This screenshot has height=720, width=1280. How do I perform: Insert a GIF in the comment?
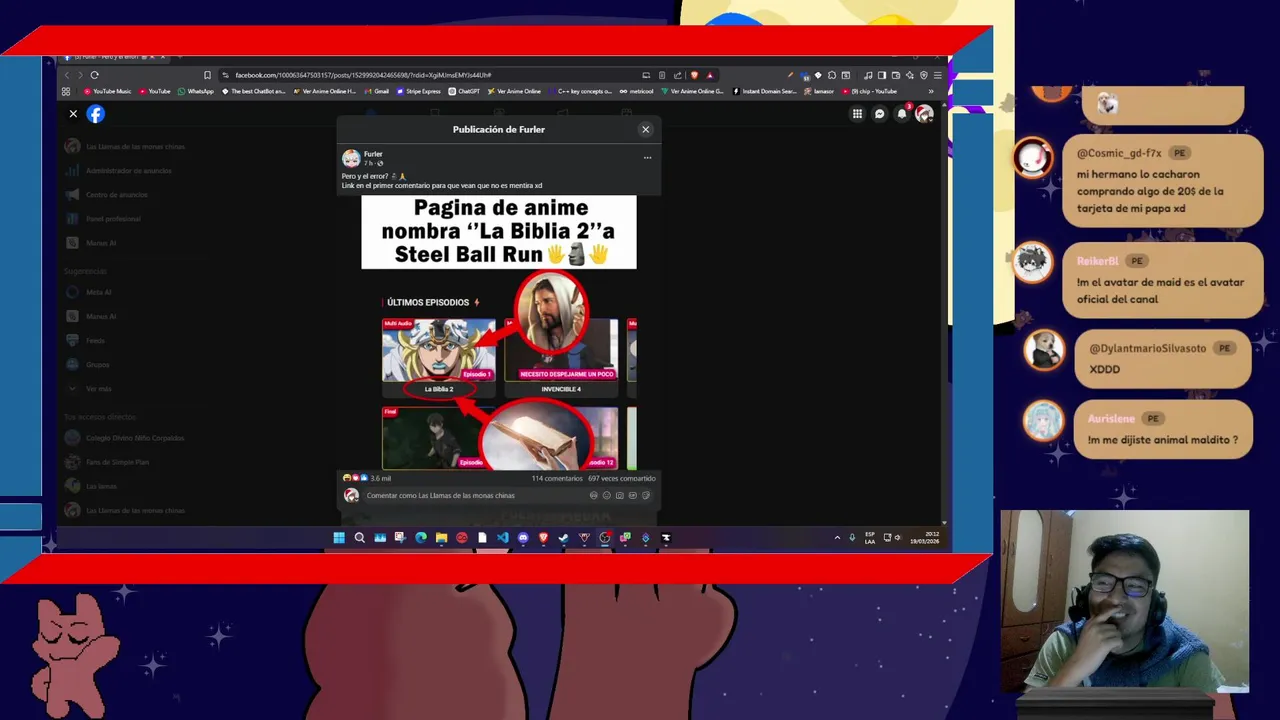coord(632,495)
